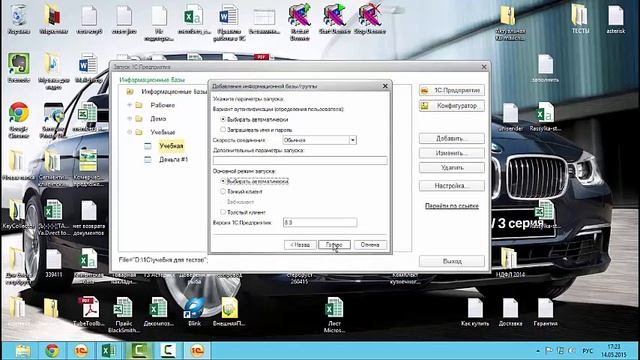Open the Blink desktop shortcut

[194, 312]
